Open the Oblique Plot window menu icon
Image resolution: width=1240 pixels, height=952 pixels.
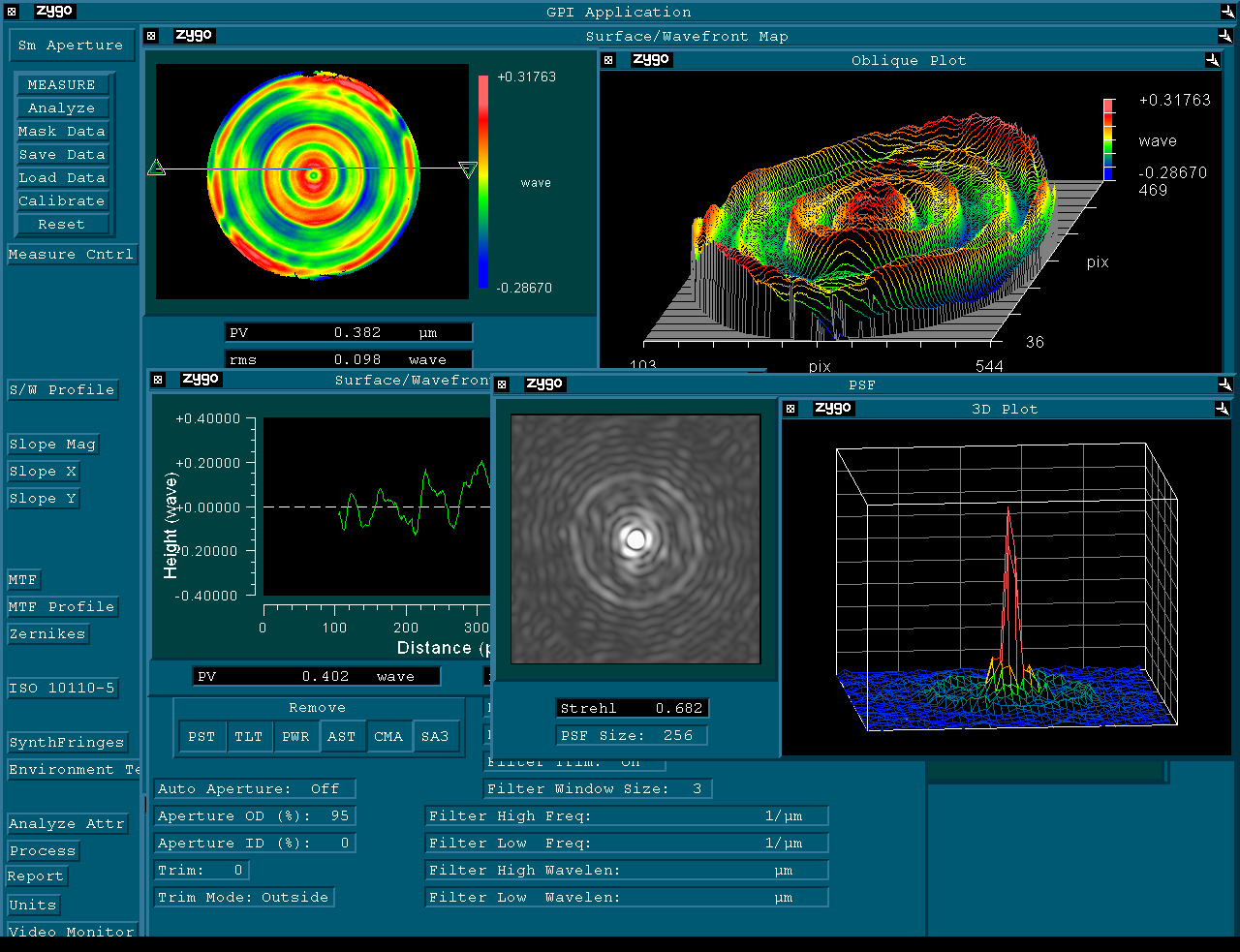(x=608, y=60)
